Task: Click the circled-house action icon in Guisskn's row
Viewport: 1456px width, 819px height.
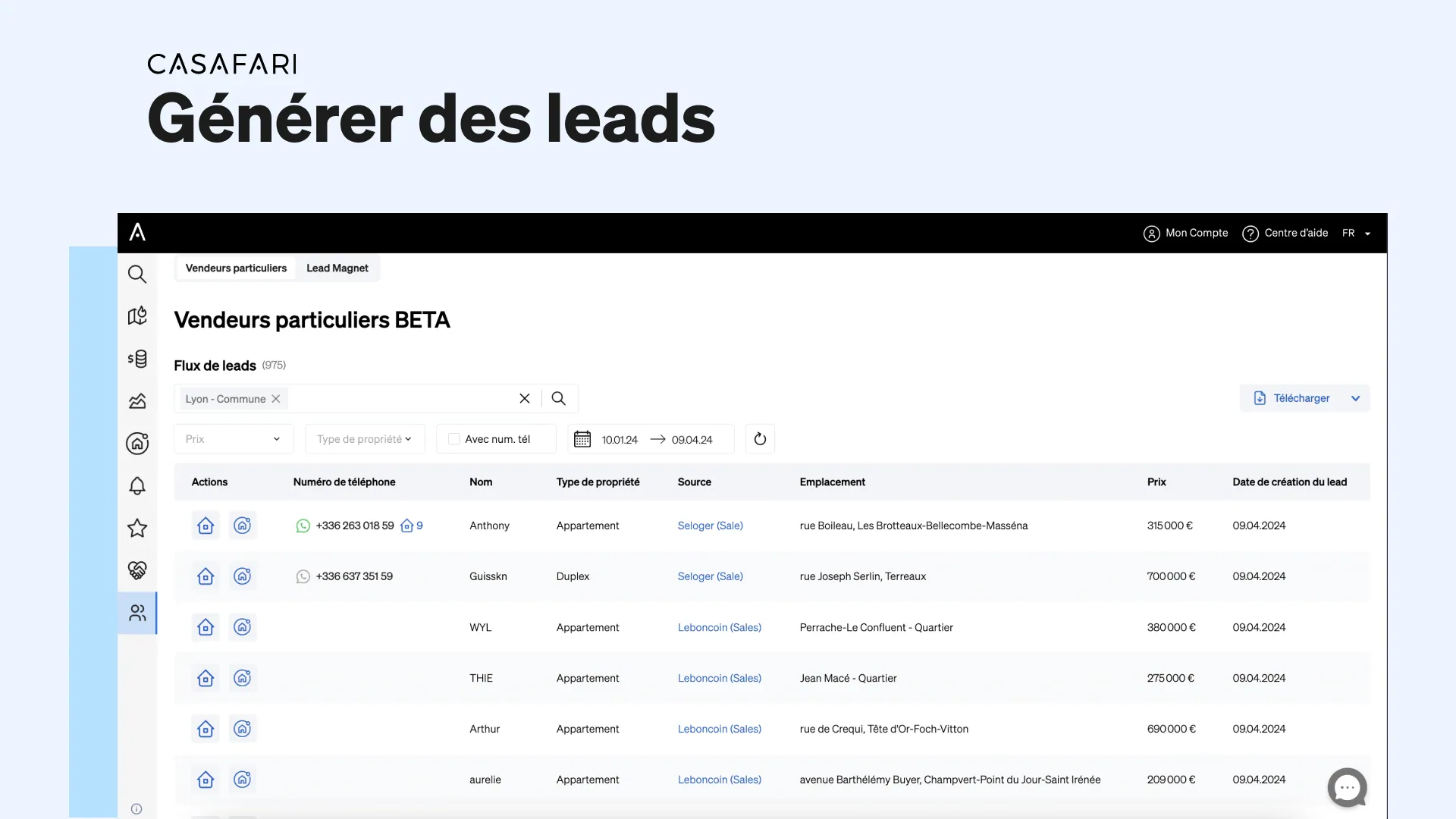Action: tap(243, 576)
